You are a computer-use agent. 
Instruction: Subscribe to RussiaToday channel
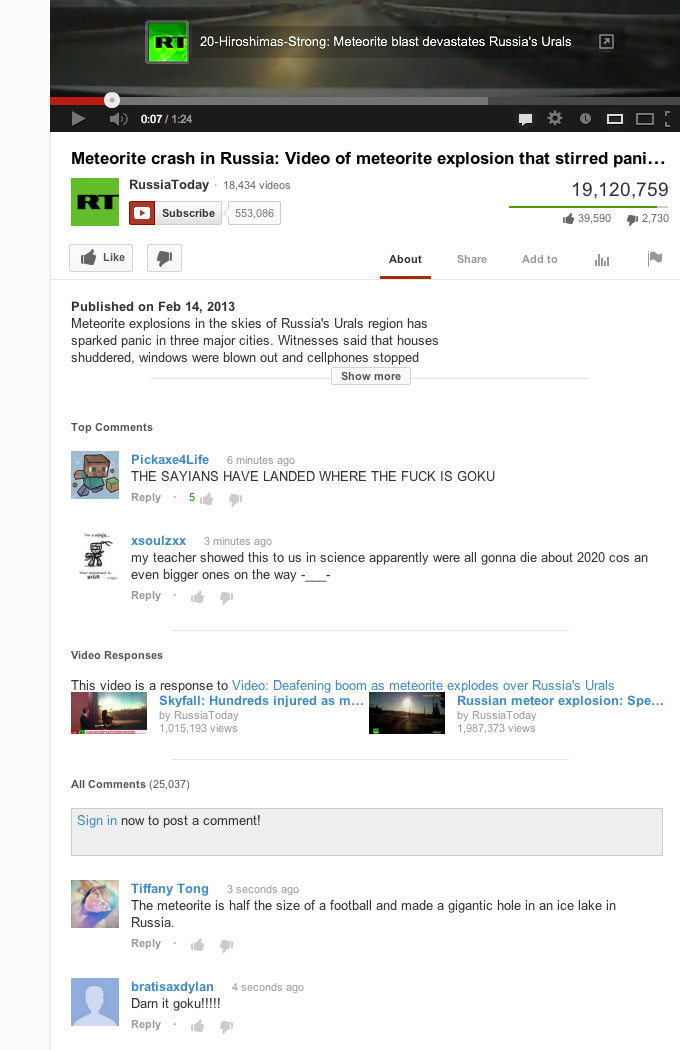176,213
